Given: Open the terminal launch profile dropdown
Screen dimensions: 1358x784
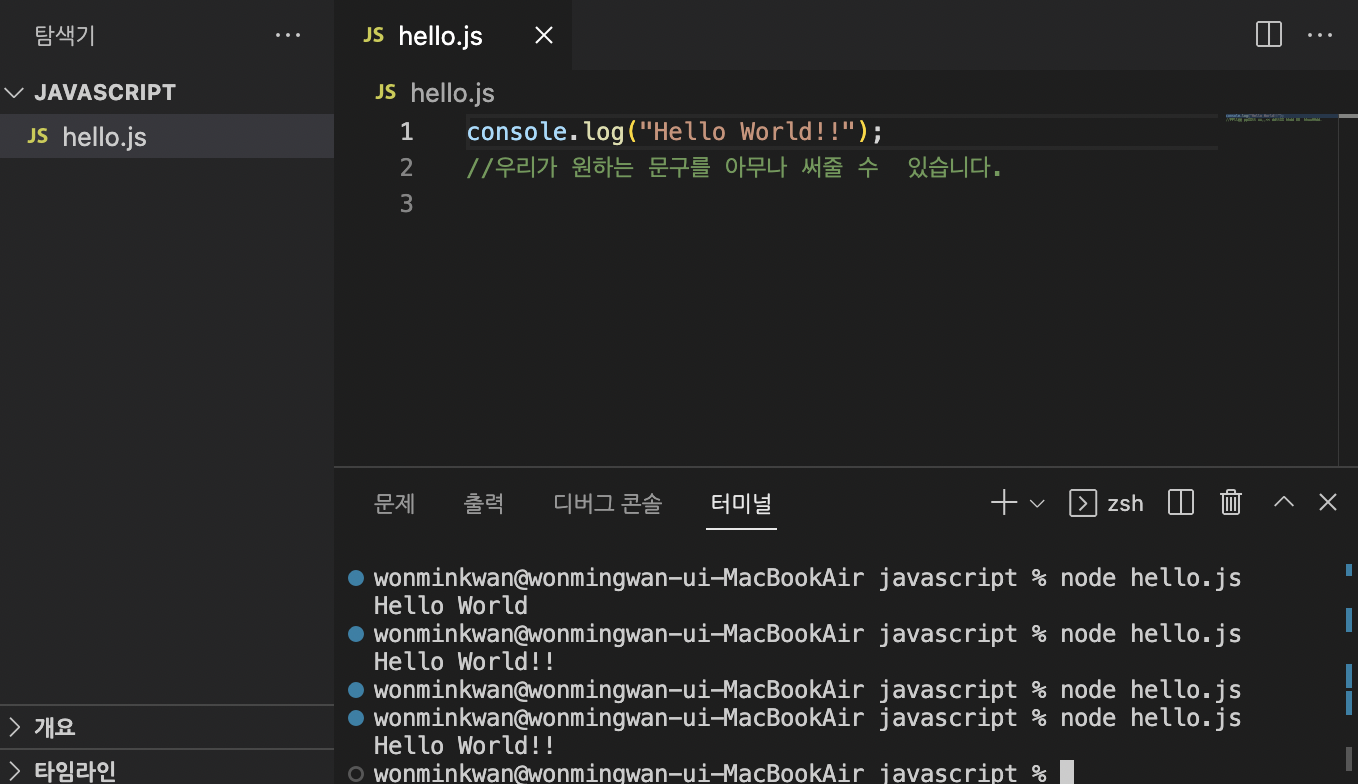Looking at the screenshot, I should 1037,503.
